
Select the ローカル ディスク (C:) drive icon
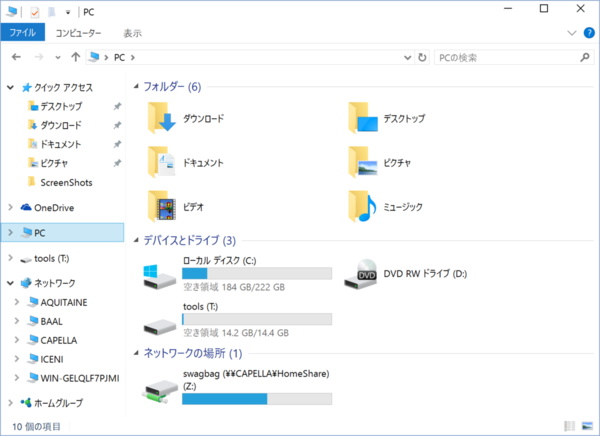pos(160,276)
